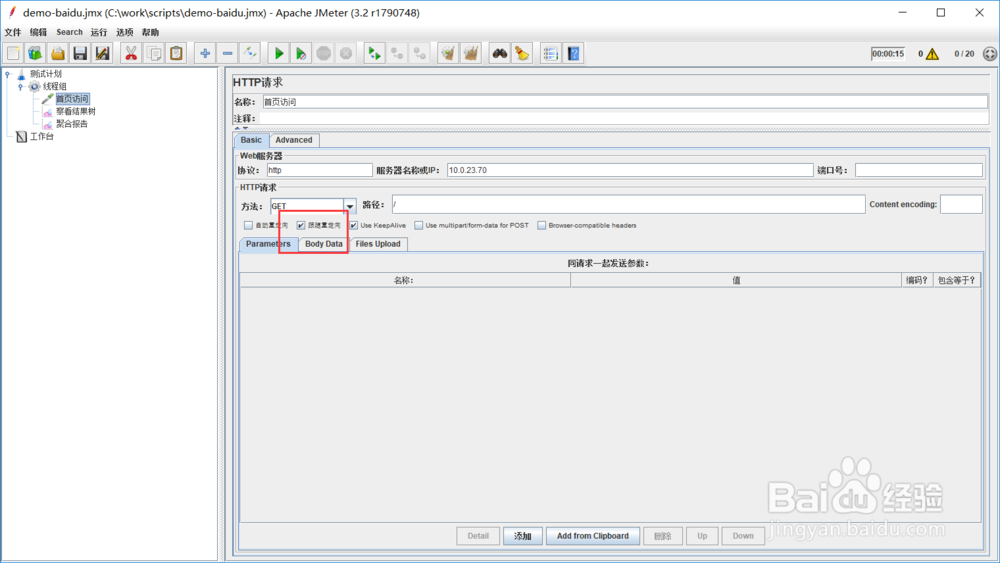Switch to the Advanced tab
1000x563 pixels.
tap(294, 140)
